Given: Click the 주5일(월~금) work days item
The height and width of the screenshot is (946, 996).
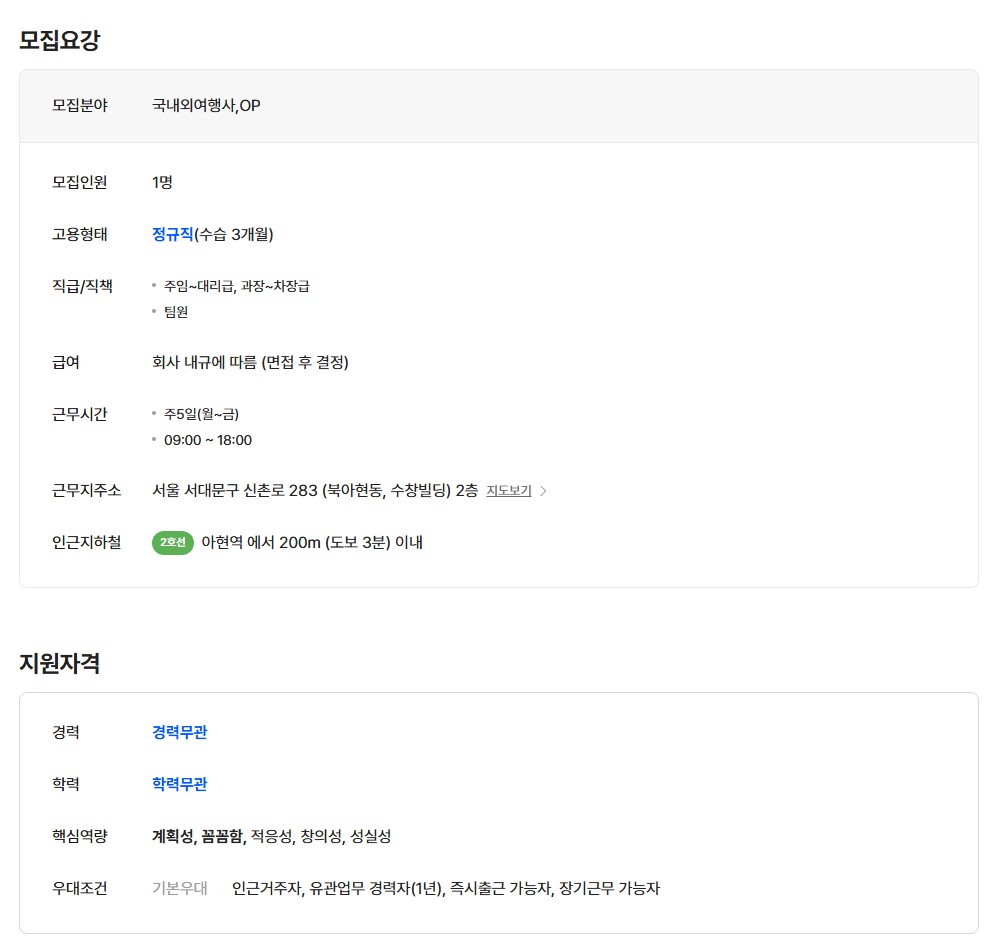Looking at the screenshot, I should (201, 414).
